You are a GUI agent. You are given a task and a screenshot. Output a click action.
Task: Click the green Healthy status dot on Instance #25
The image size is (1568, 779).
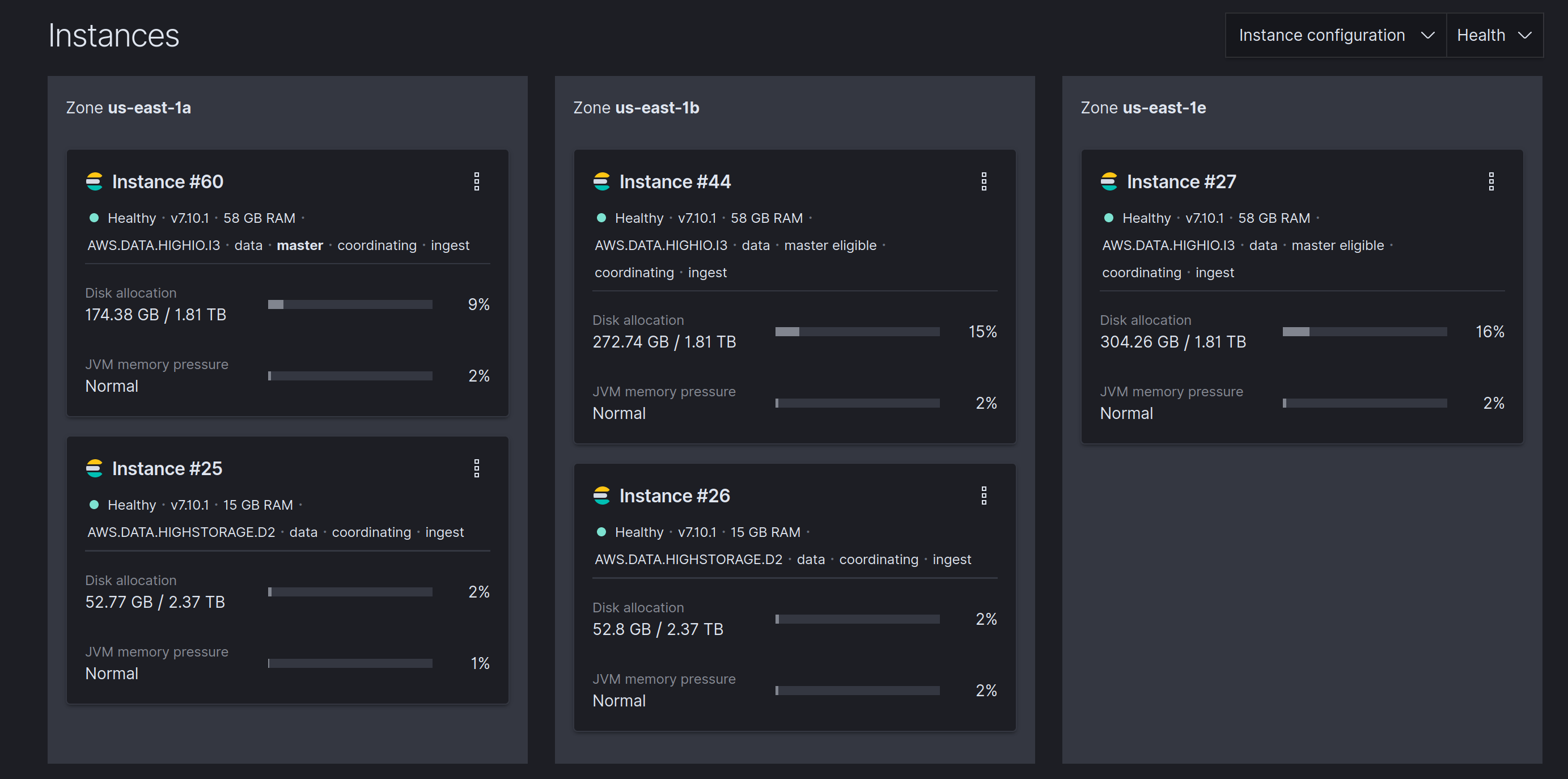94,505
